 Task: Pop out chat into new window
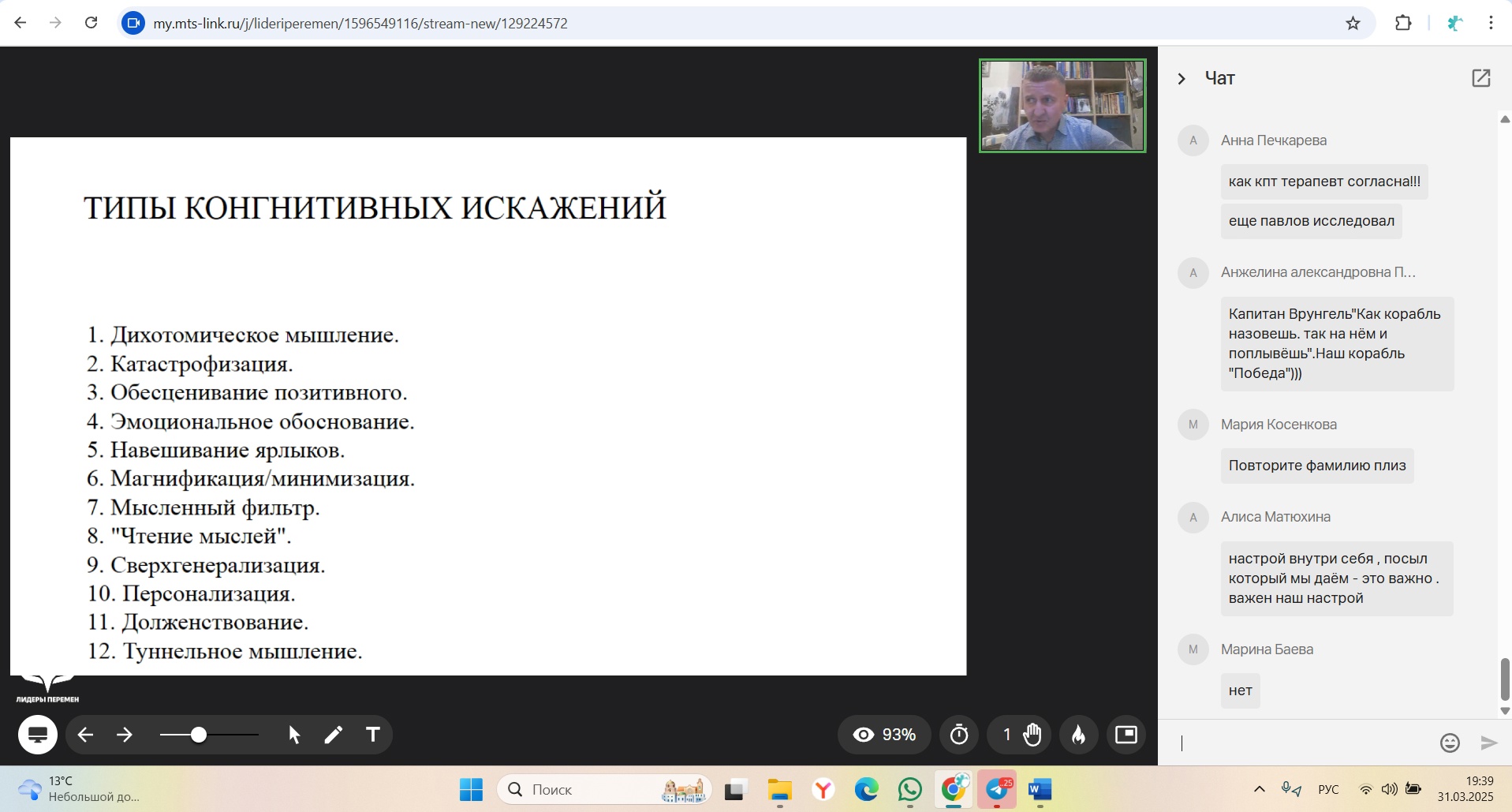pyautogui.click(x=1480, y=78)
